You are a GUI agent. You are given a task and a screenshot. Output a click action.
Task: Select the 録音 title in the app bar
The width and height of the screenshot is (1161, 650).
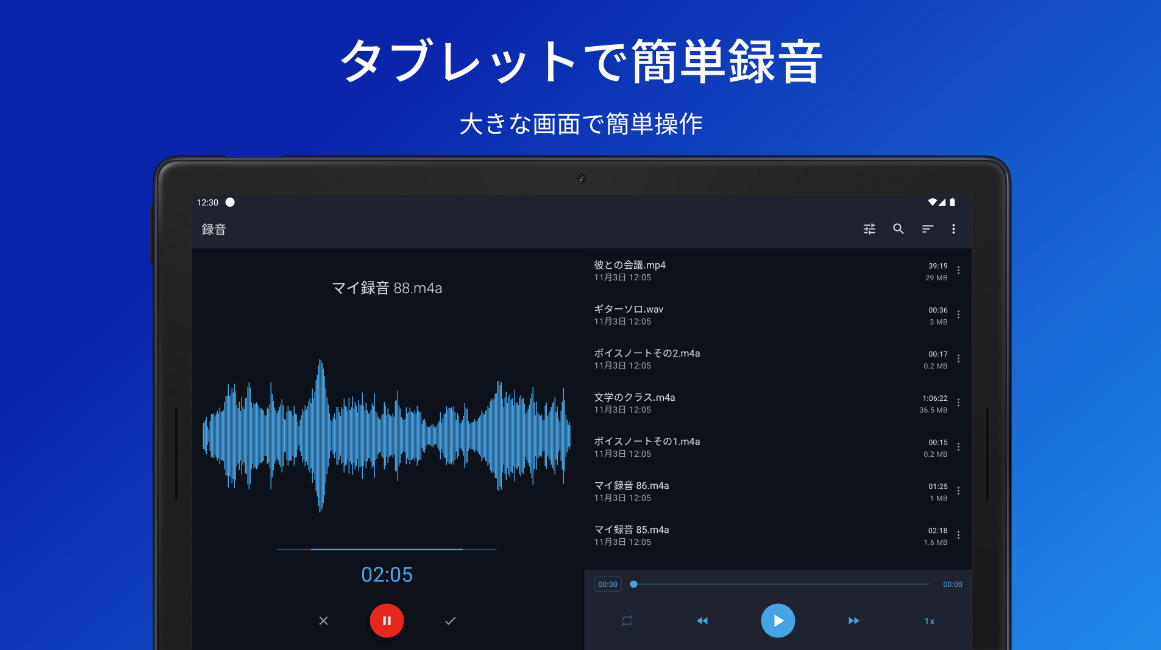tap(216, 228)
